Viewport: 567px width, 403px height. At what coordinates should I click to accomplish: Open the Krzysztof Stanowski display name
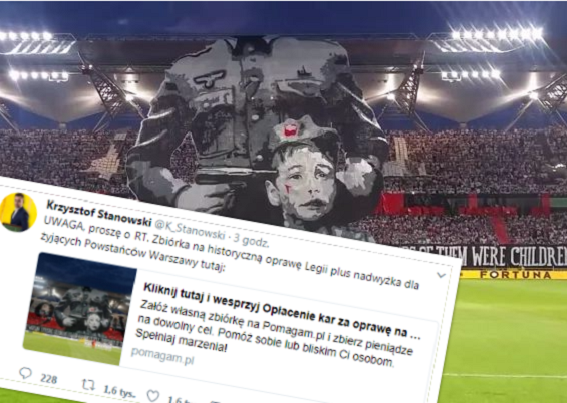(x=99, y=212)
